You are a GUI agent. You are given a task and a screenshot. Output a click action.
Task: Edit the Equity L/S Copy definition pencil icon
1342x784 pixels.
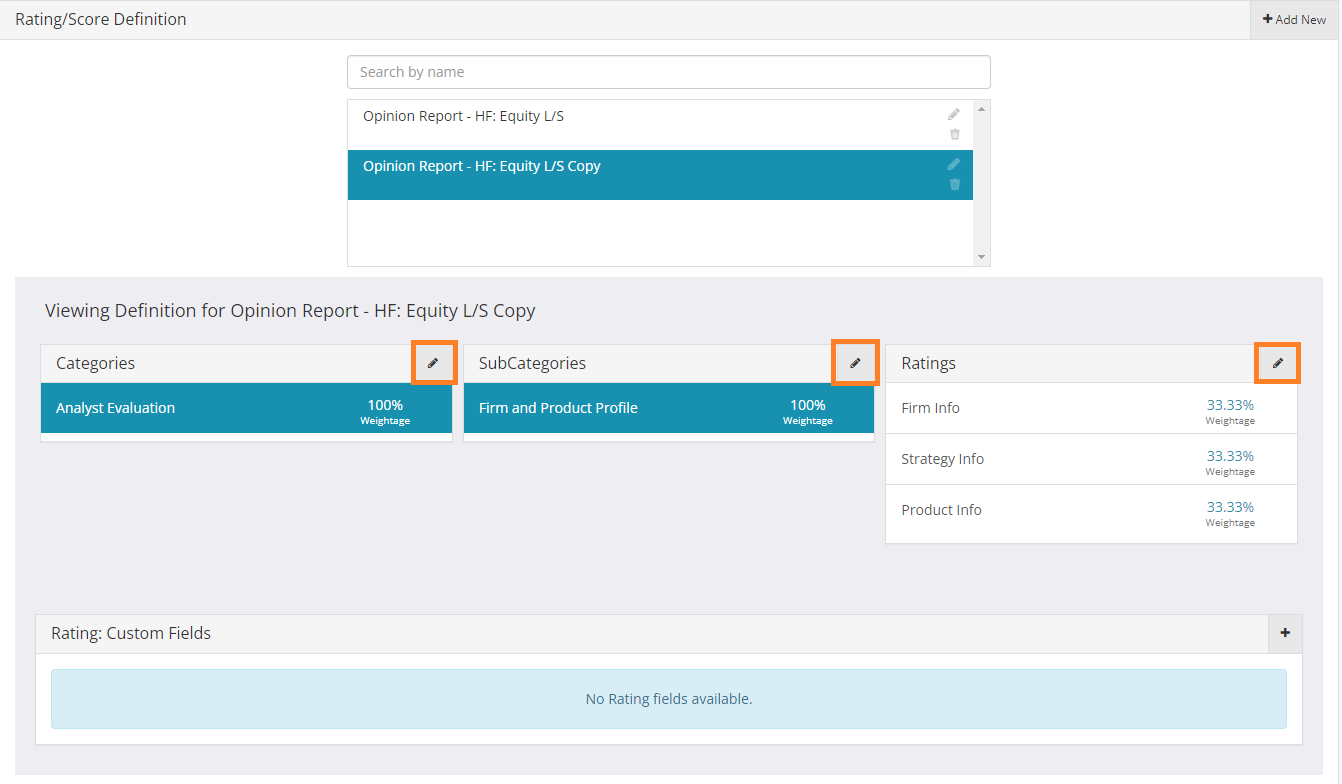[954, 164]
